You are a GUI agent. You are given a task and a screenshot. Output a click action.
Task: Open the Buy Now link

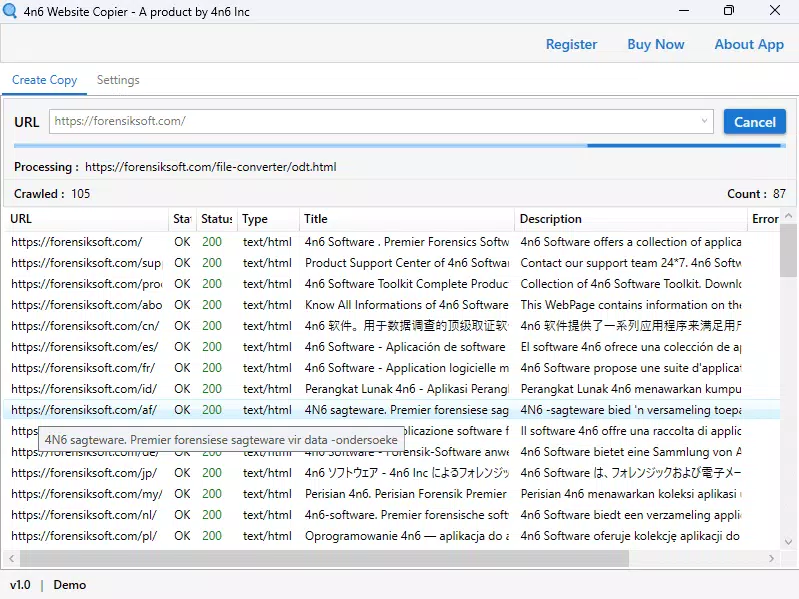(x=655, y=44)
